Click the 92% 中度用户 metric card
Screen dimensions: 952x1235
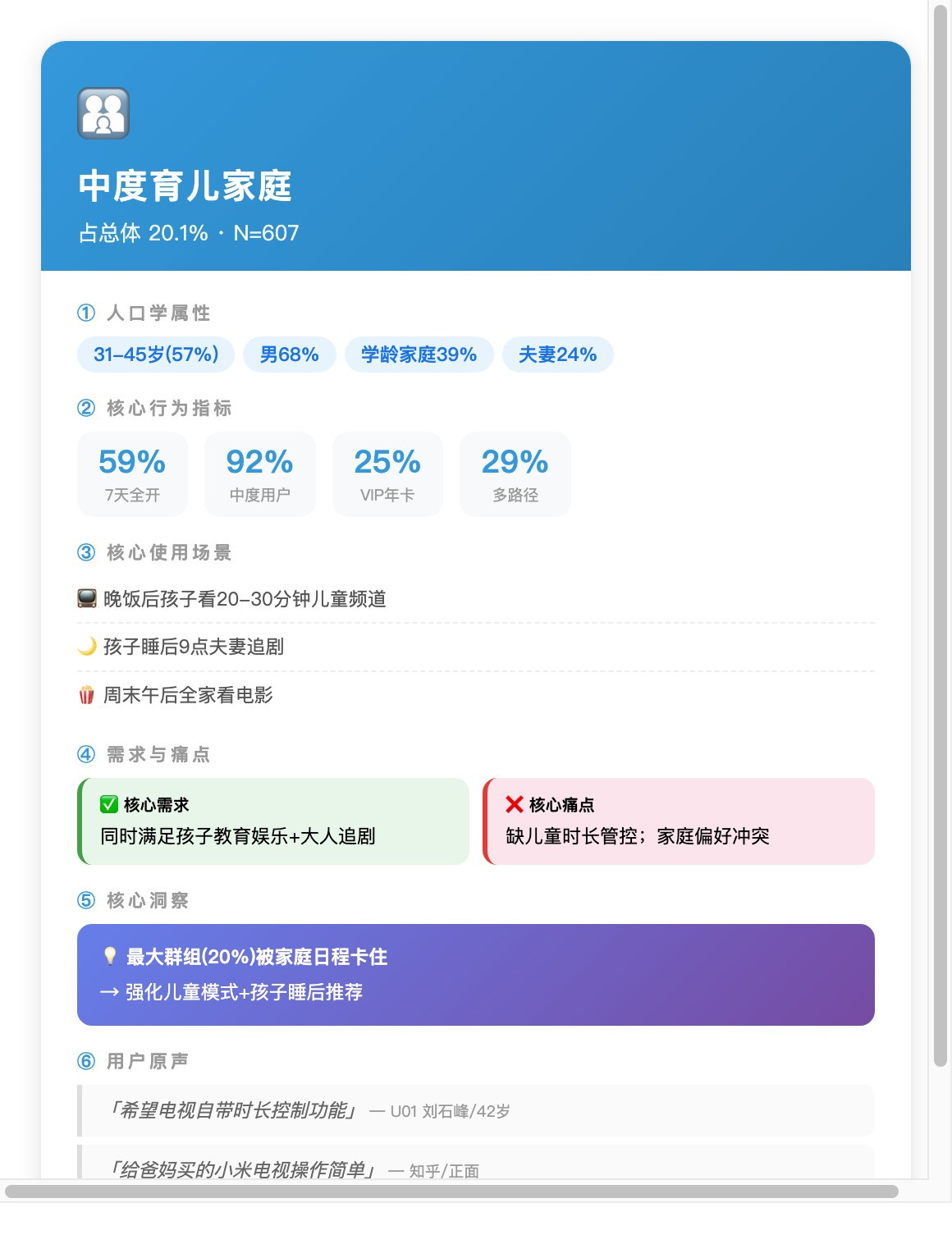(259, 474)
